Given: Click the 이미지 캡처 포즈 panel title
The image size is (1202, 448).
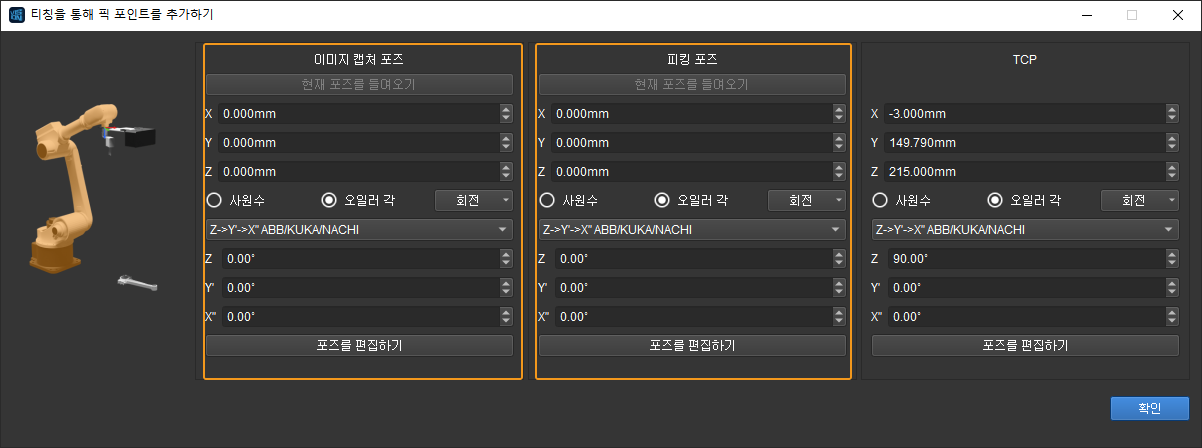Looking at the screenshot, I should point(358,60).
